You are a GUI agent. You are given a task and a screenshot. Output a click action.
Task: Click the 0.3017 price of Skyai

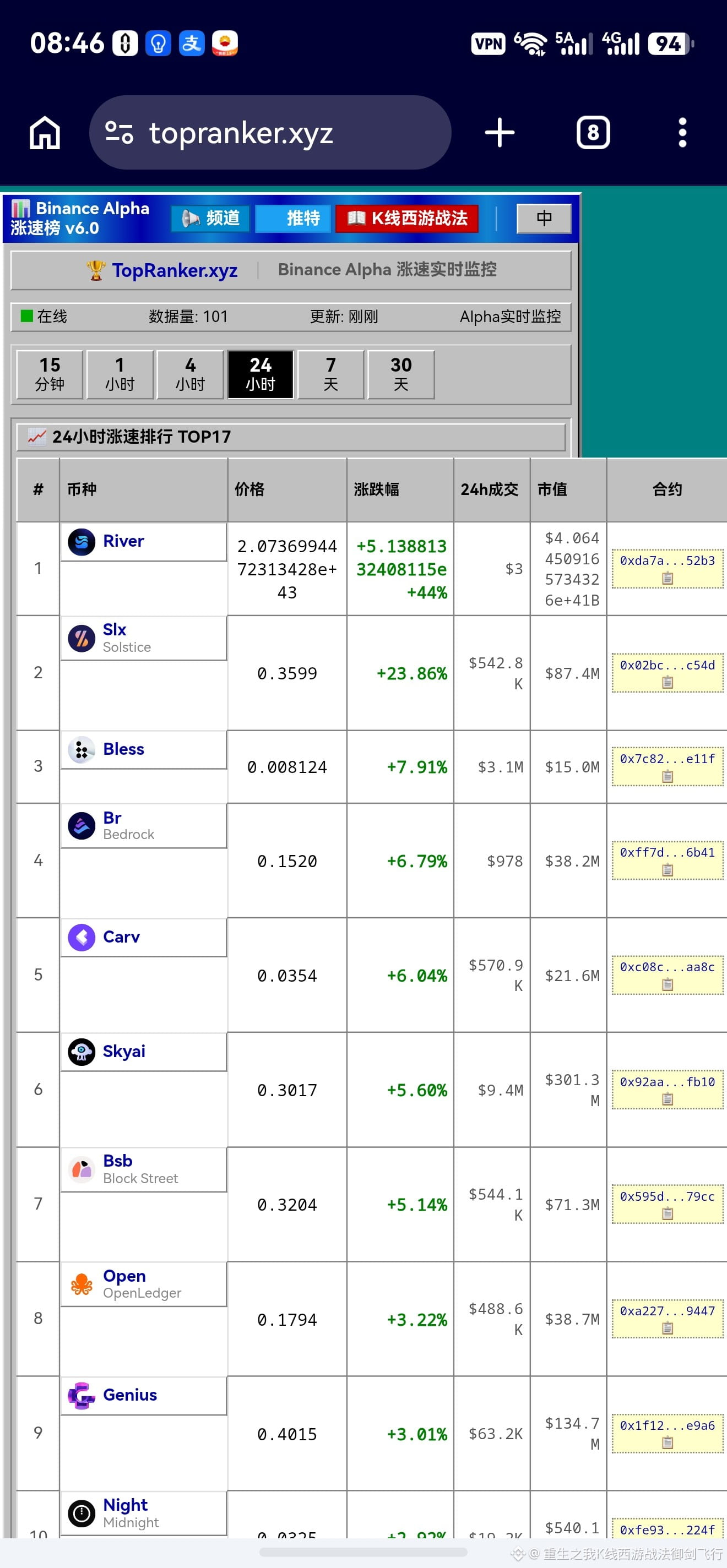tap(287, 1090)
